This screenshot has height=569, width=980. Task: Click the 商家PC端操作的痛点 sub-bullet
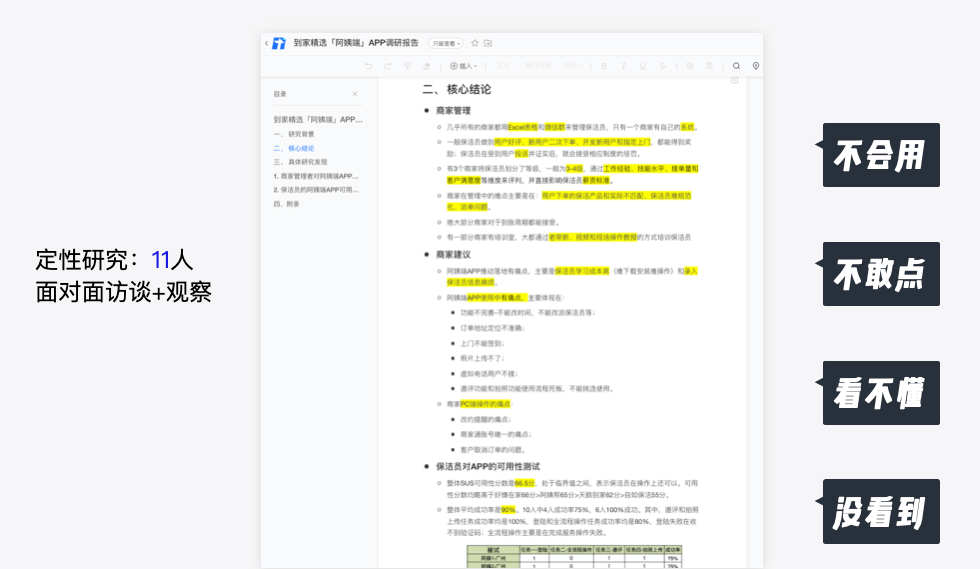pos(478,404)
